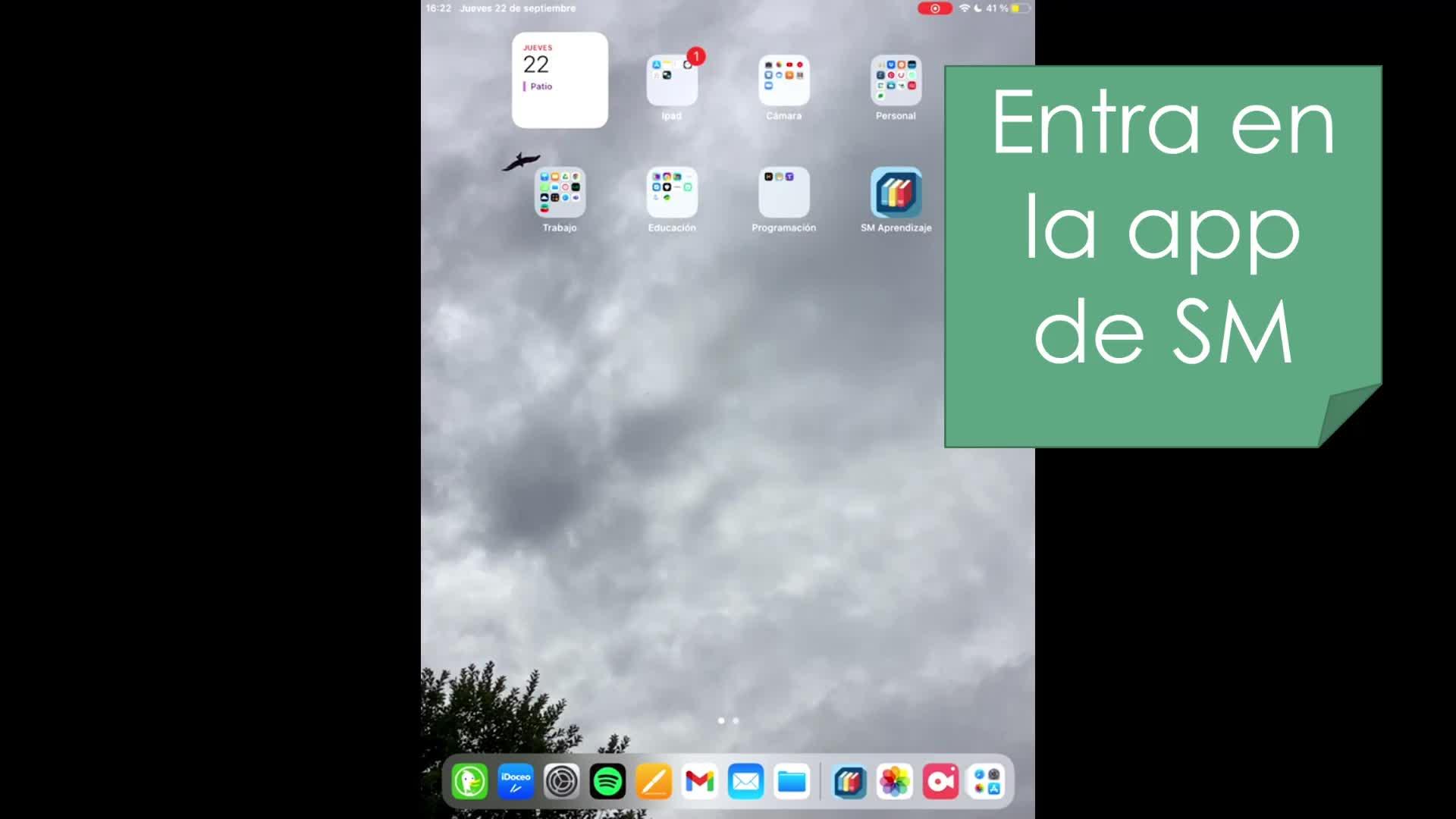Tap the red screen recording indicator

[x=934, y=8]
